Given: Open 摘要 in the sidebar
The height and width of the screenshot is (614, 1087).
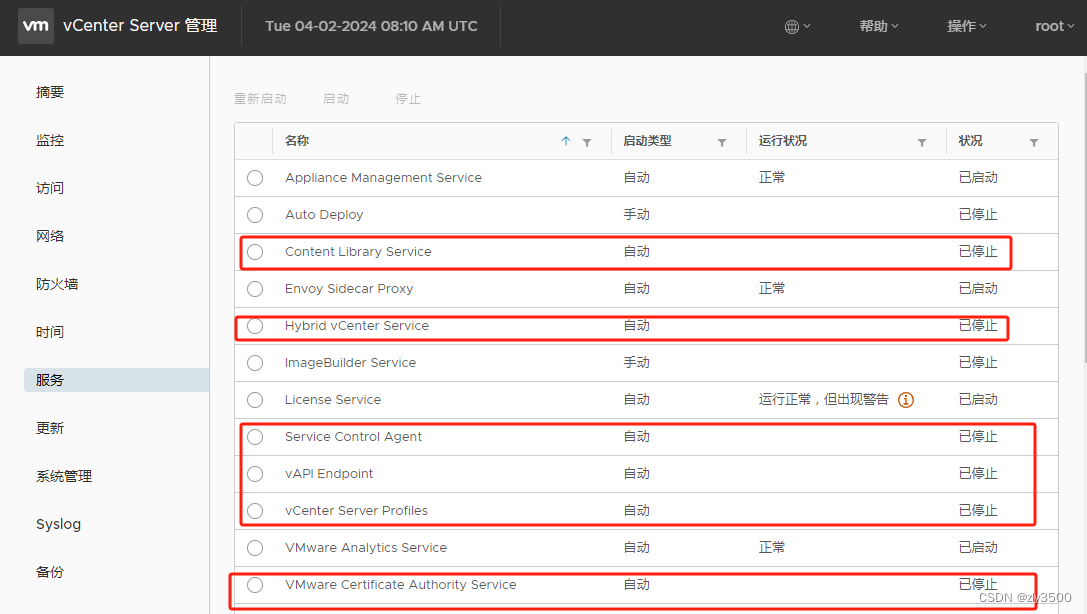Looking at the screenshot, I should point(50,92).
